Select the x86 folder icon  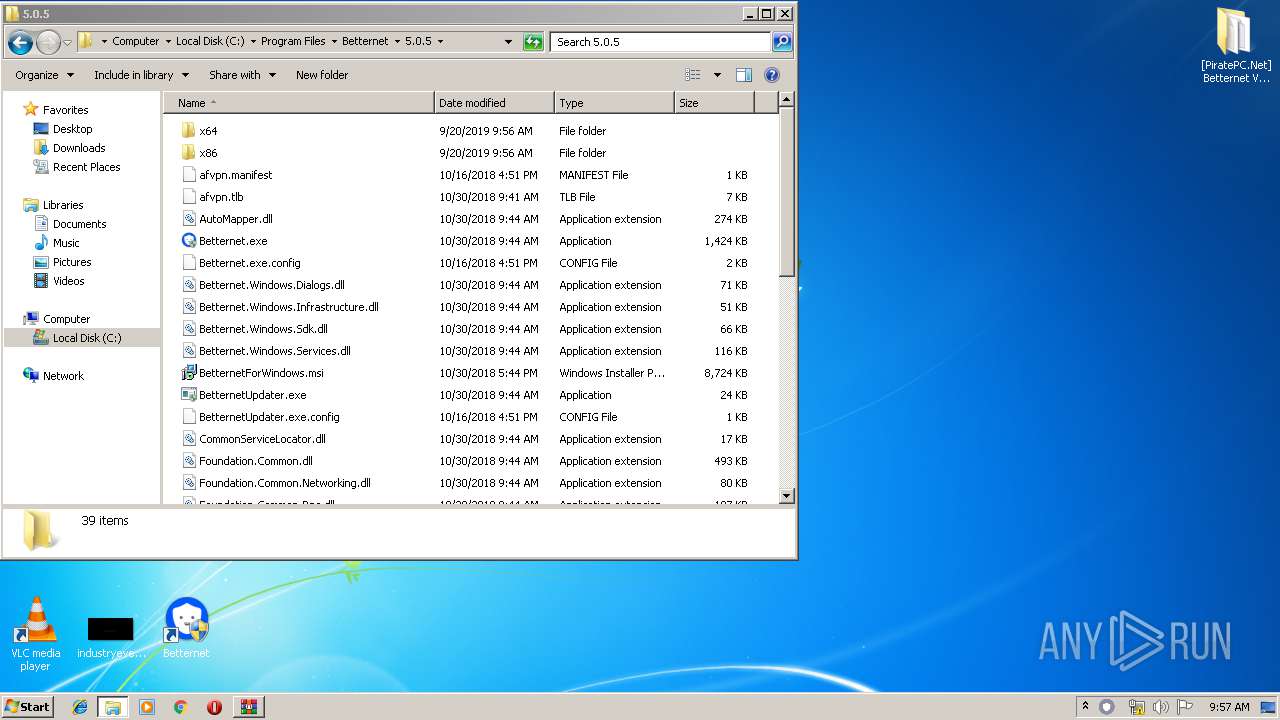(x=188, y=153)
